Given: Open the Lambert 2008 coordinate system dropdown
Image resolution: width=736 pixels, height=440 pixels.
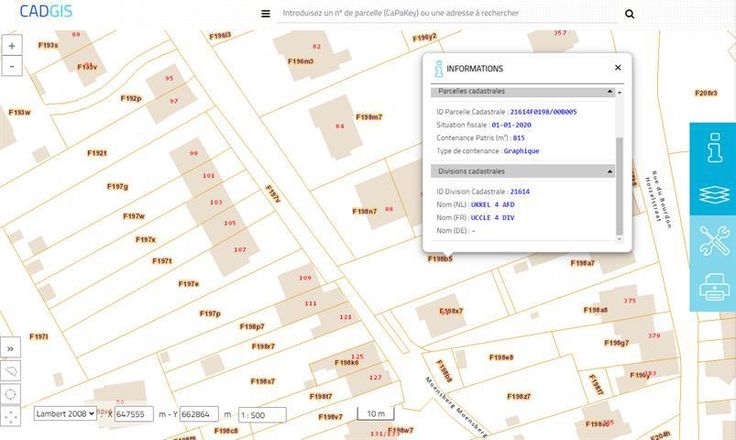Looking at the screenshot, I should 65,413.
